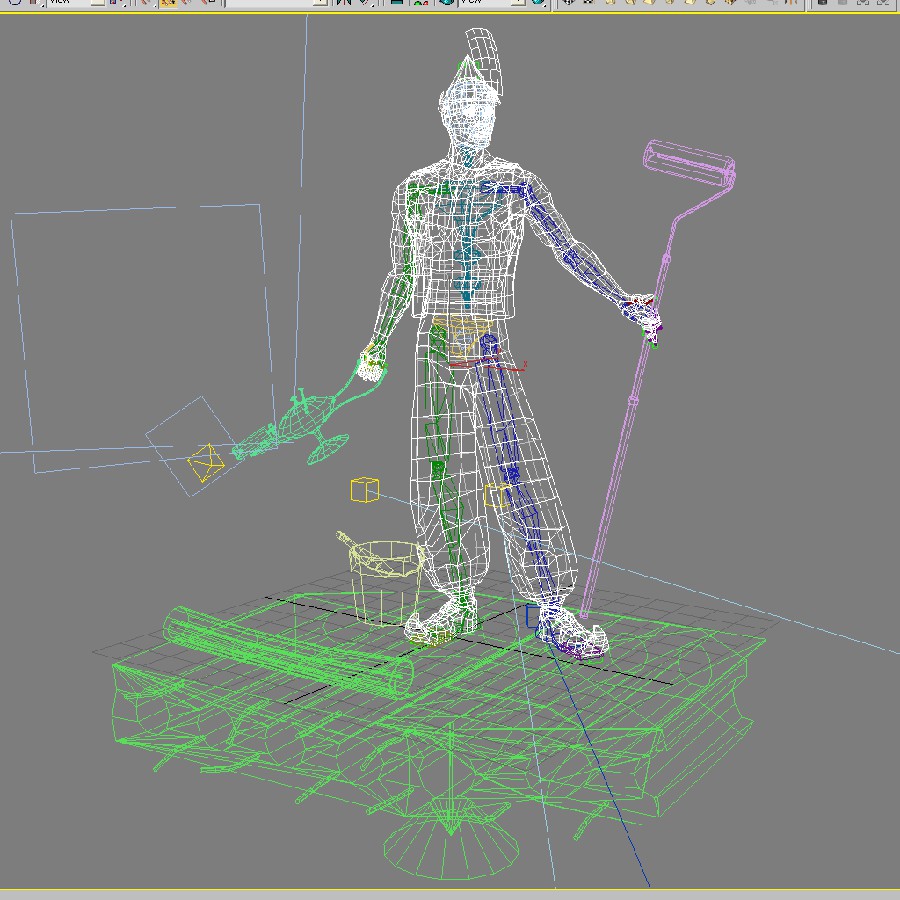Select the feather on the hat
The image size is (900, 900).
485,60
